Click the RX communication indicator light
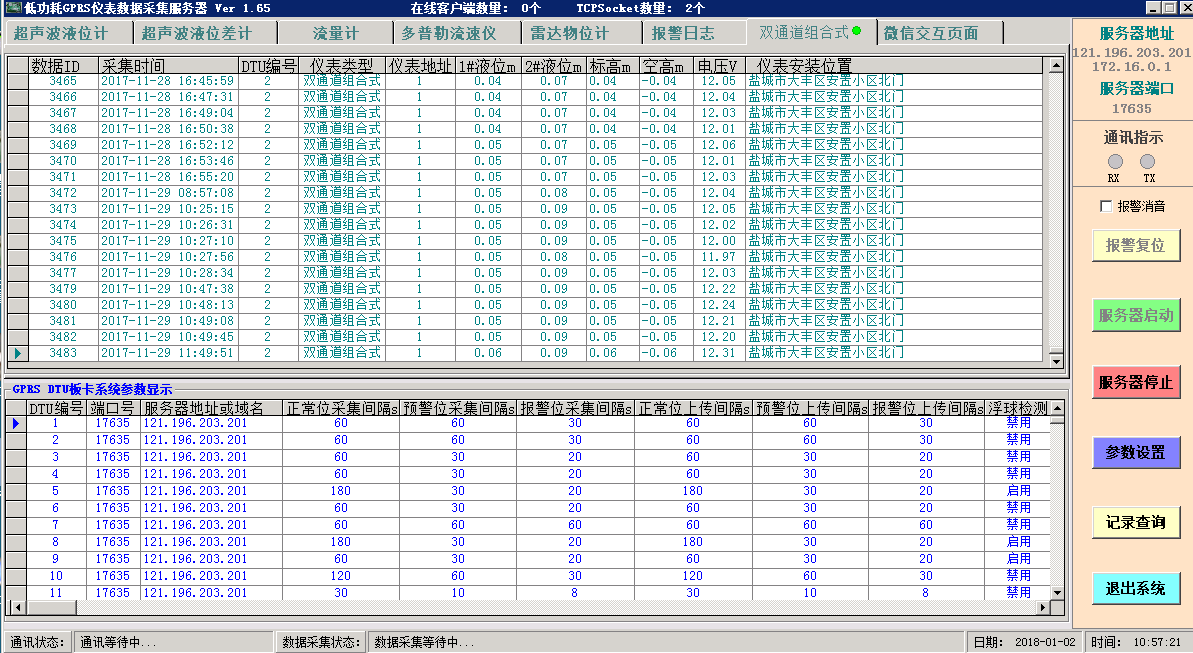 (x=1115, y=162)
